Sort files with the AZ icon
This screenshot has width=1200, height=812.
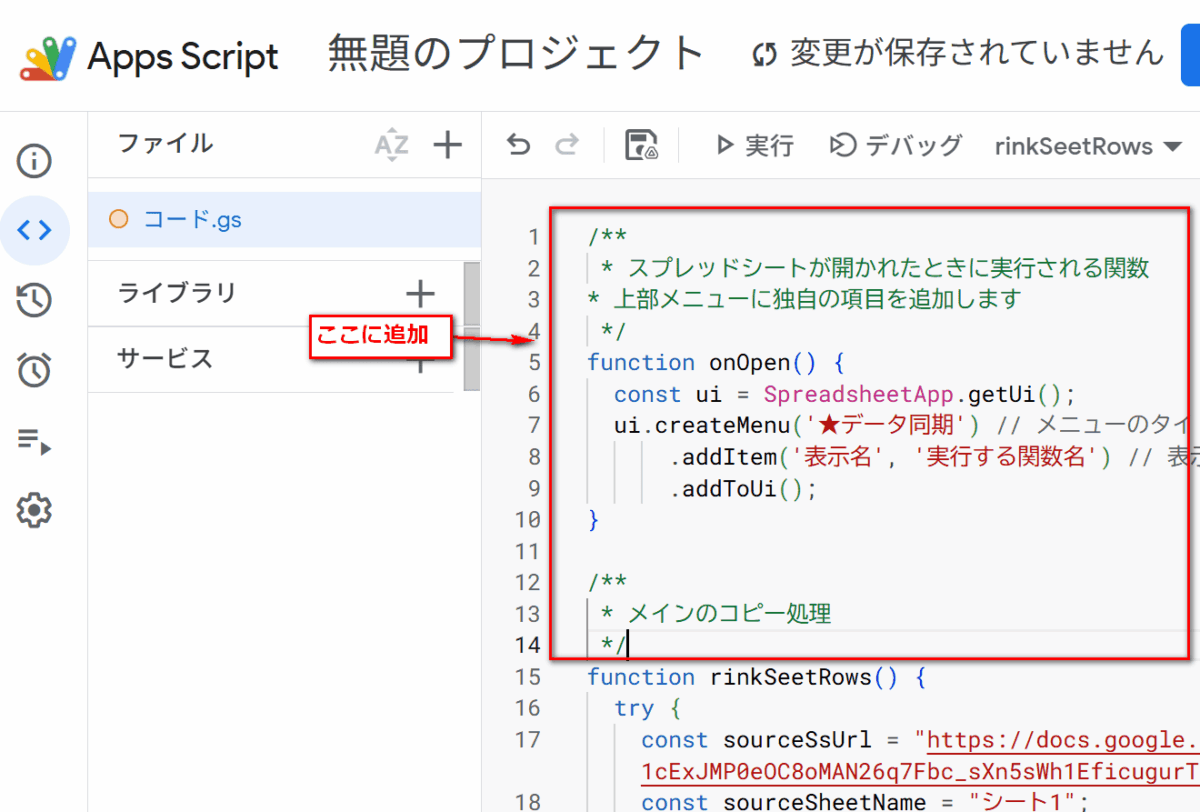391,146
